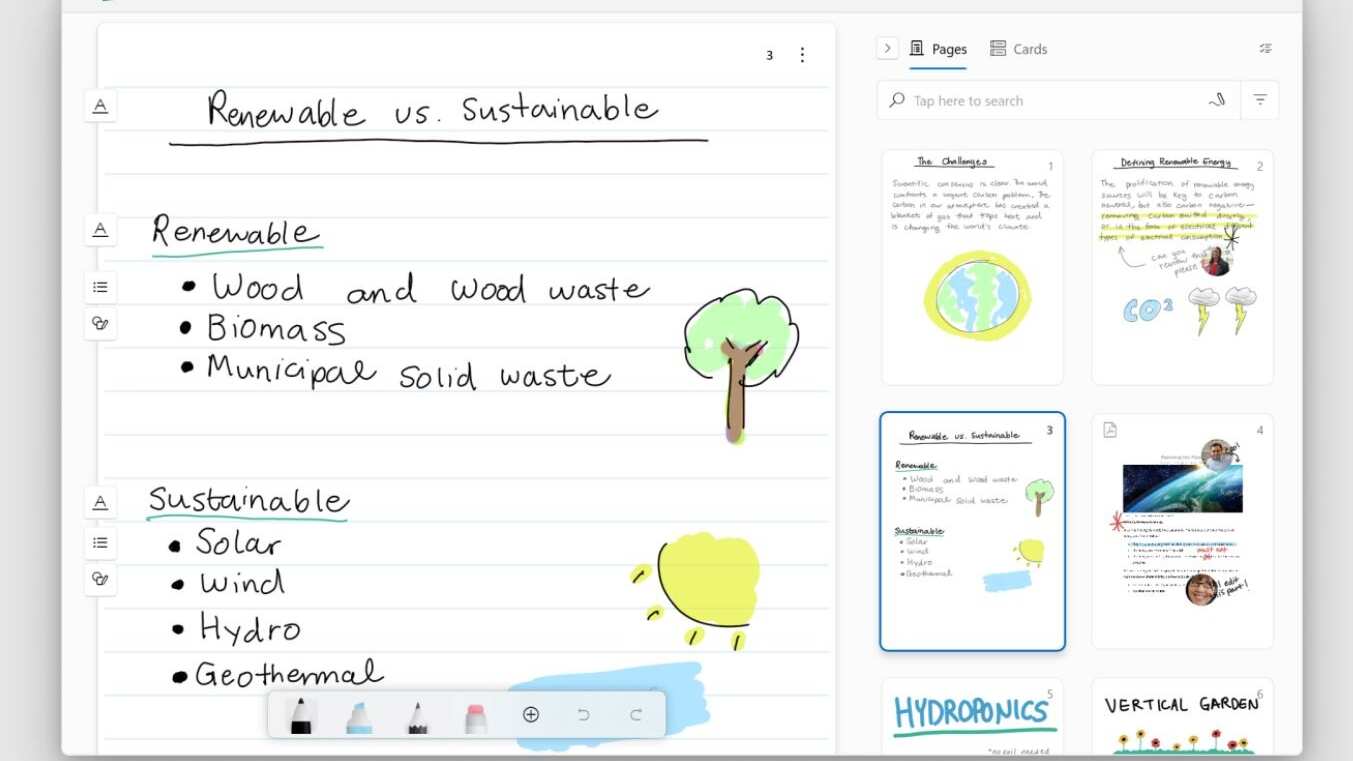Screen dimensions: 1353x761
Task: Open page three's more options menu
Action: coord(802,55)
